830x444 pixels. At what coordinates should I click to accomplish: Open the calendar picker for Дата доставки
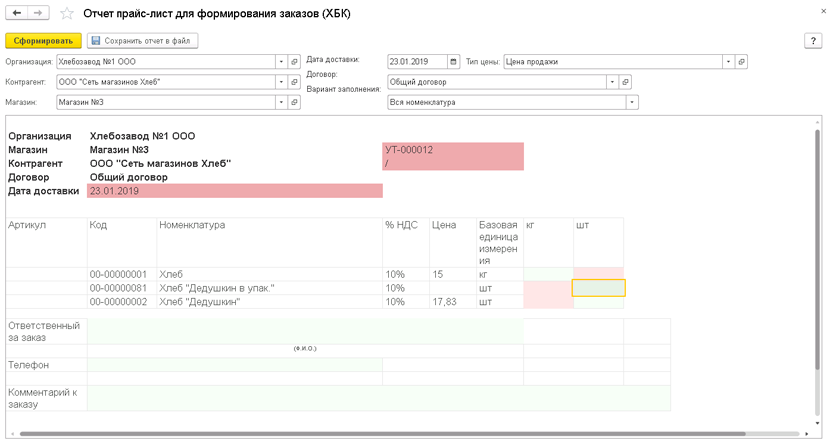click(454, 62)
